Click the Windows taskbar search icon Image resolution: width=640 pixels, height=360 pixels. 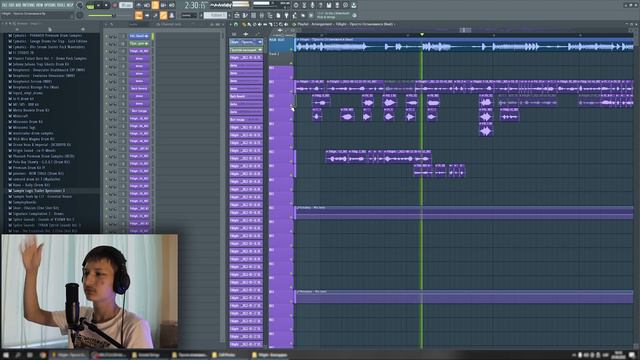pyautogui.click(x=18, y=356)
